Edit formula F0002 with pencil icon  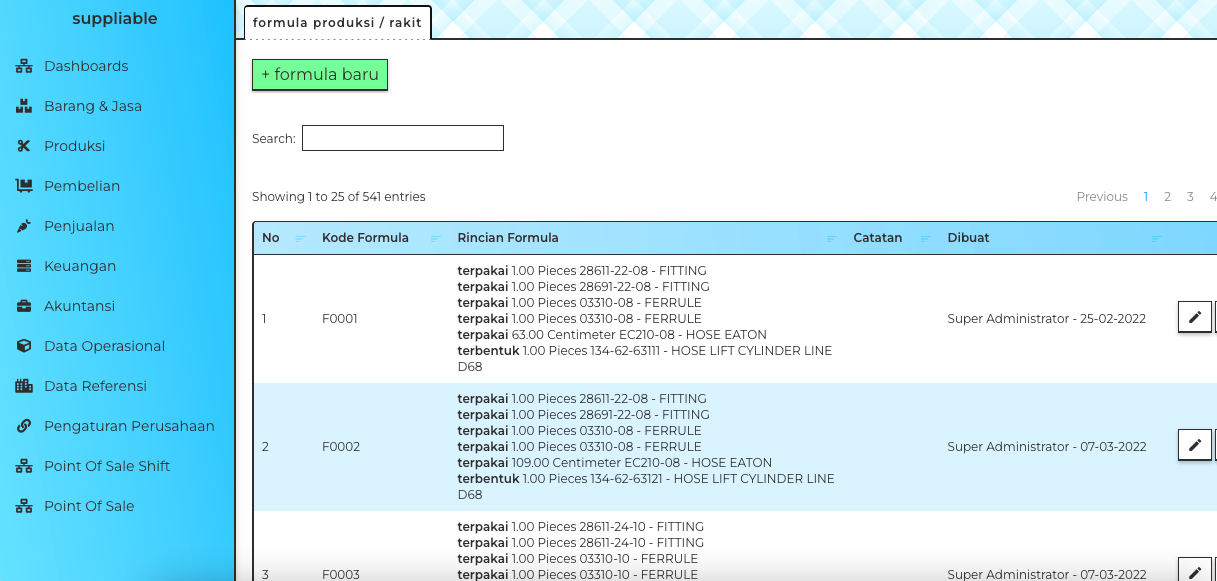pos(1194,445)
